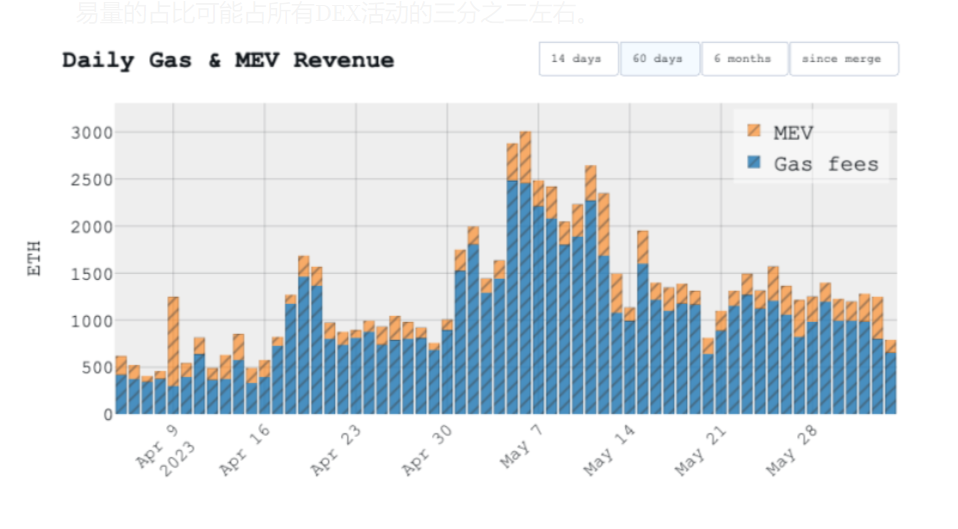Click the 2000 y-axis tick label
The height and width of the screenshot is (529, 958).
pos(92,227)
